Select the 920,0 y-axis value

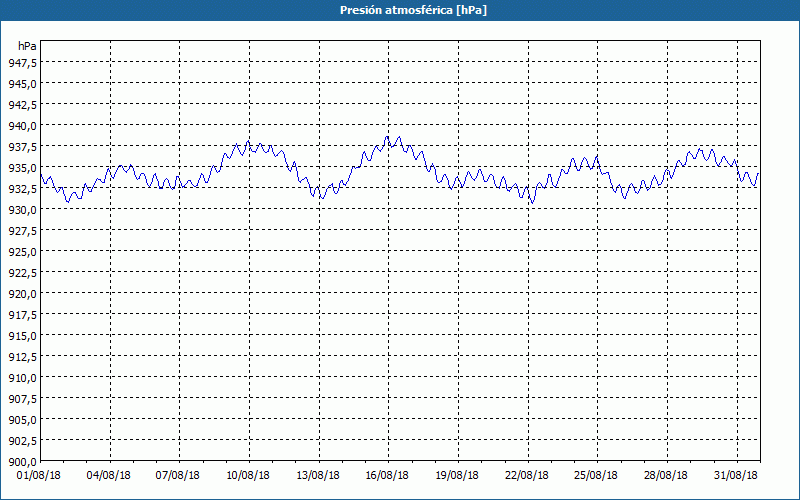click(22, 293)
